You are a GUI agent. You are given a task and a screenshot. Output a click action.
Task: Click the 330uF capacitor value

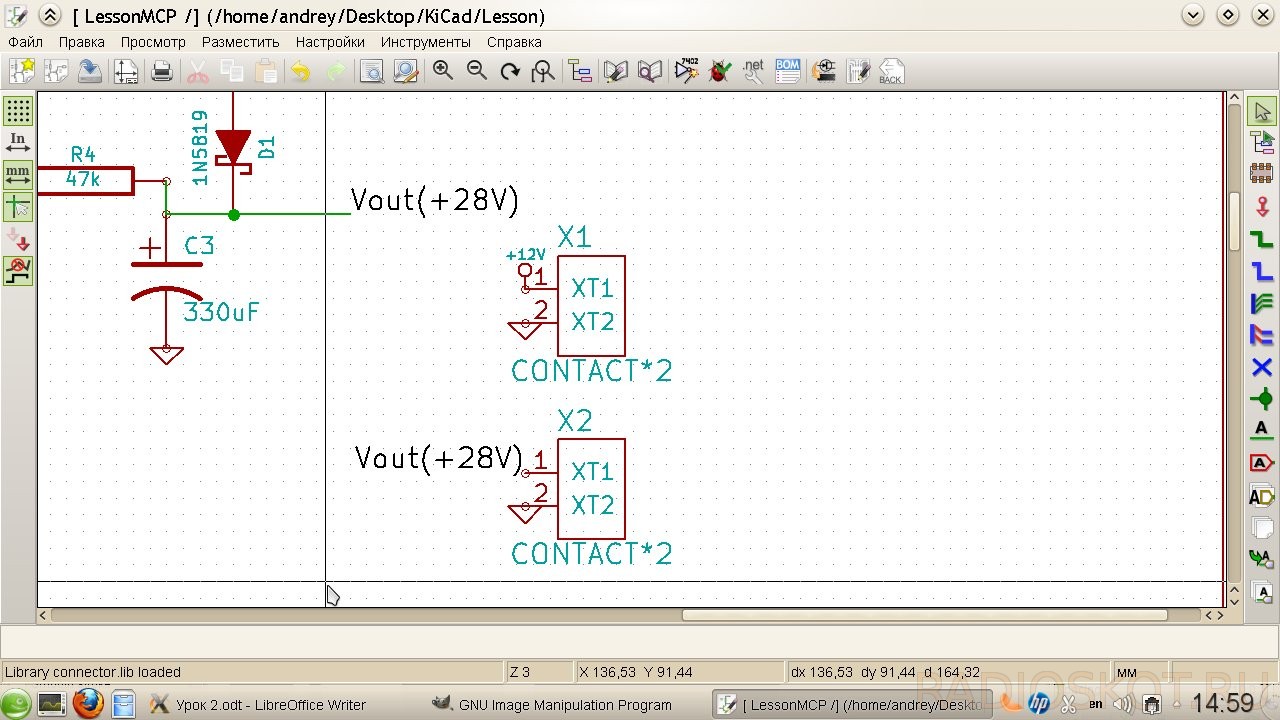point(221,312)
